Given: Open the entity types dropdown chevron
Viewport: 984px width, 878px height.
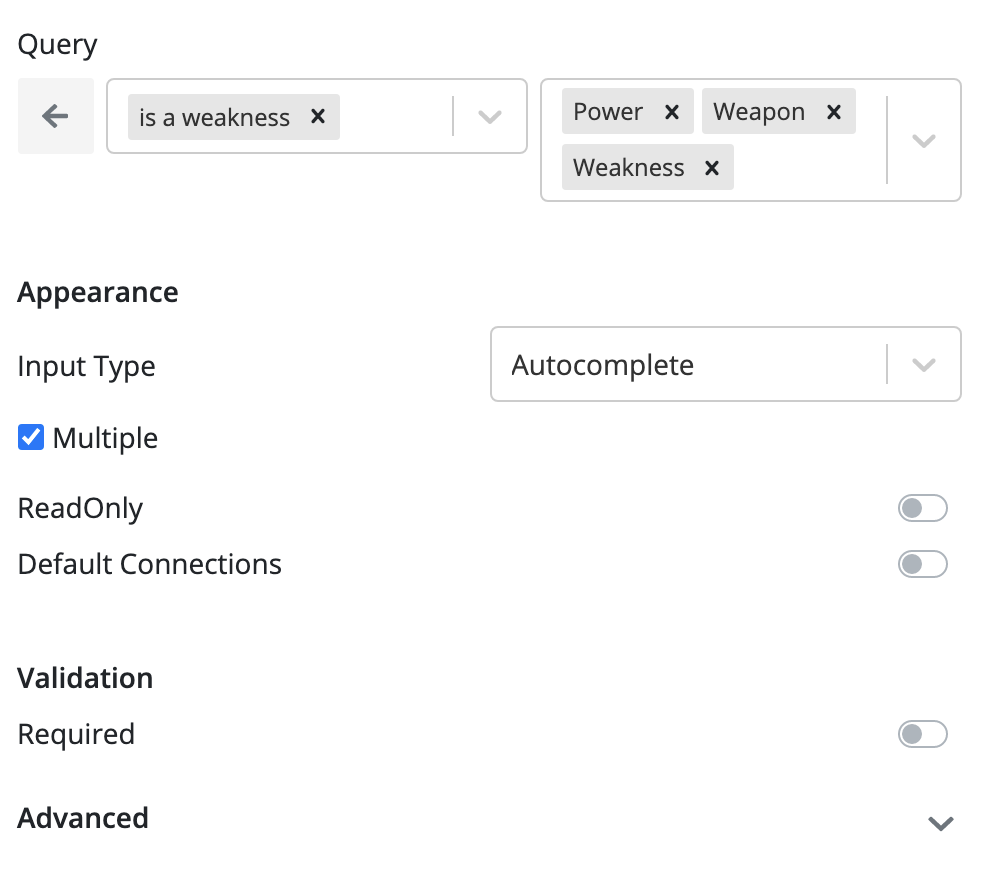Looking at the screenshot, I should tap(923, 141).
